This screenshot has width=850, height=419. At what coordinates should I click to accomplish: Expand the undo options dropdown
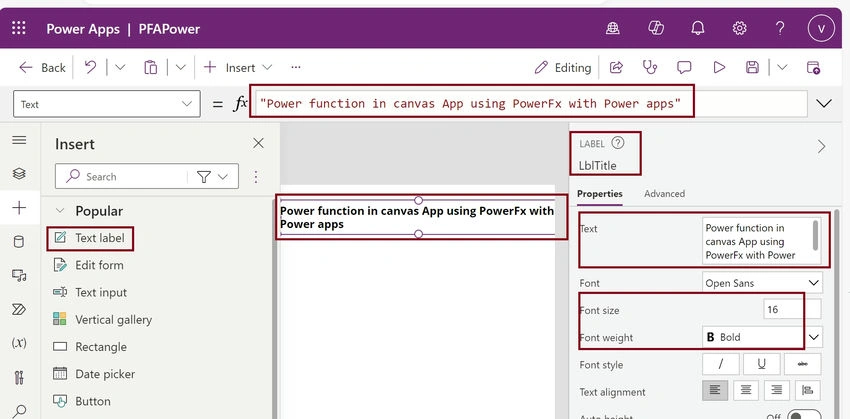pyautogui.click(x=120, y=67)
